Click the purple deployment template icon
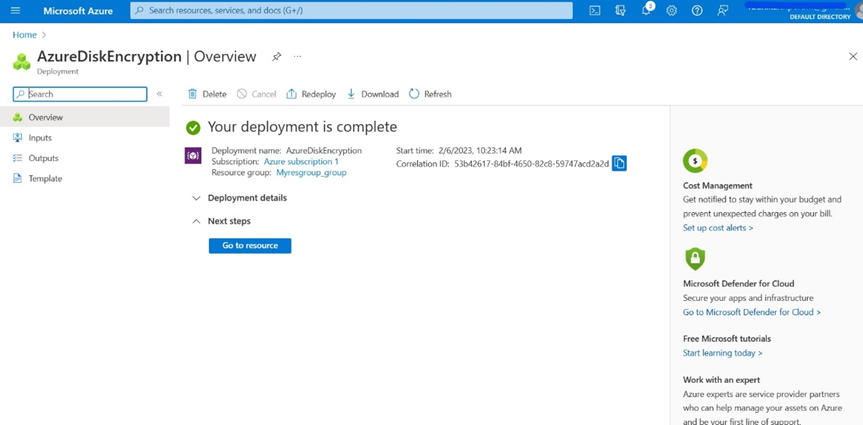The image size is (863, 425). tap(193, 156)
